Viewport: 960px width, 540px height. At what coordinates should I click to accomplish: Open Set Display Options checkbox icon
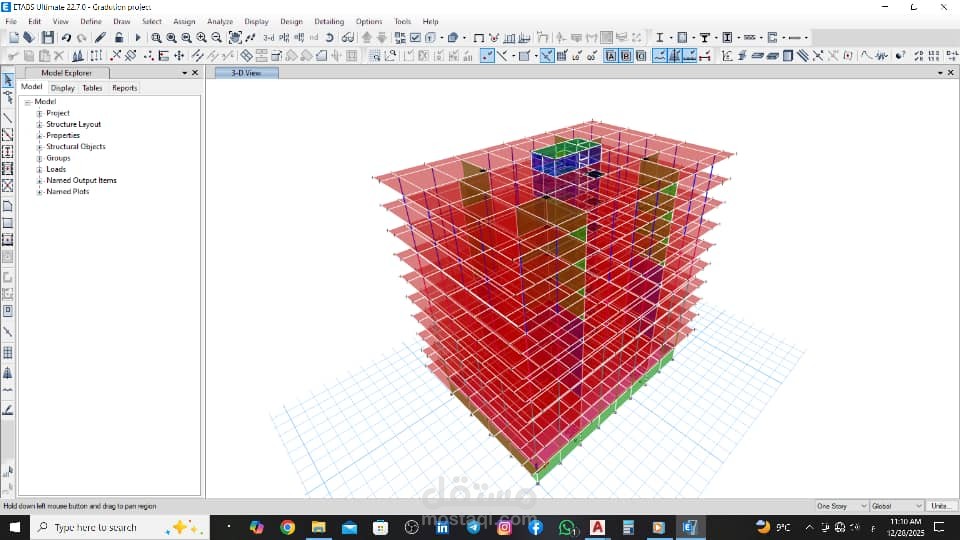(415, 37)
